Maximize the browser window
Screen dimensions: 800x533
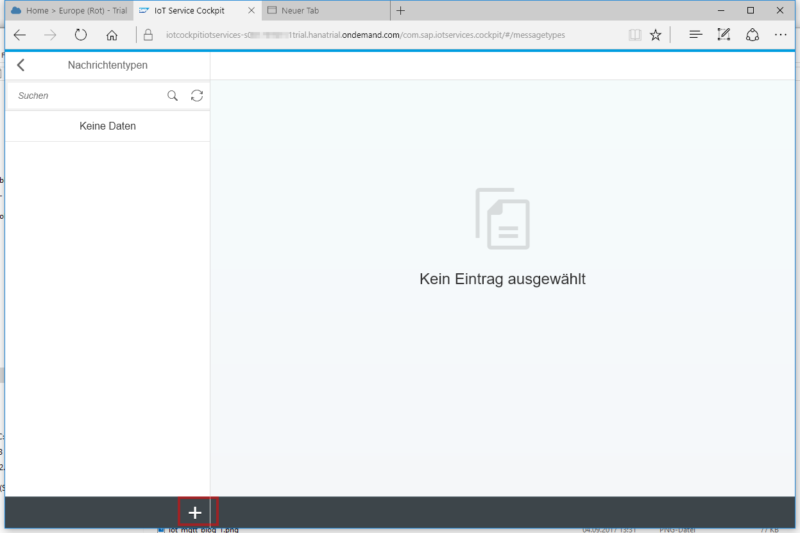[751, 10]
